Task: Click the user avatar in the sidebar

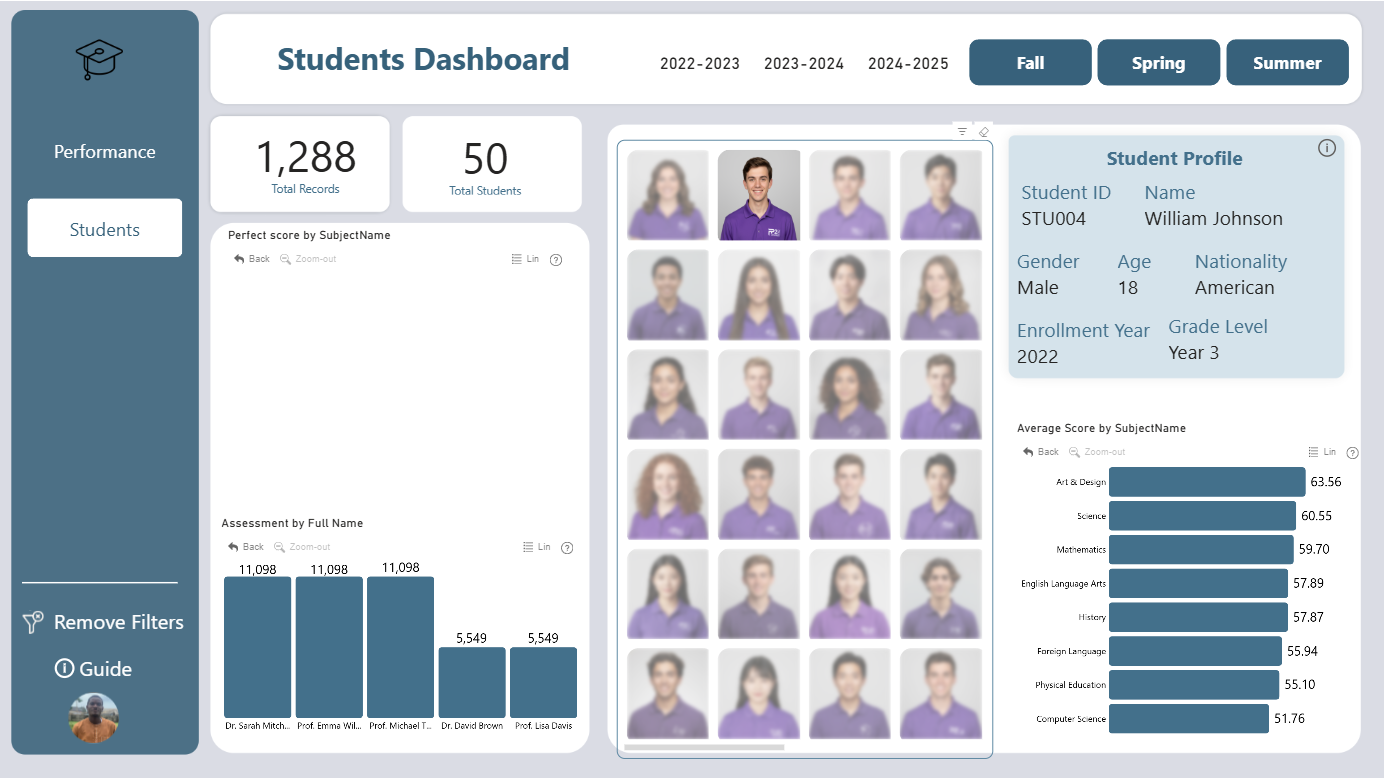Action: (93, 718)
